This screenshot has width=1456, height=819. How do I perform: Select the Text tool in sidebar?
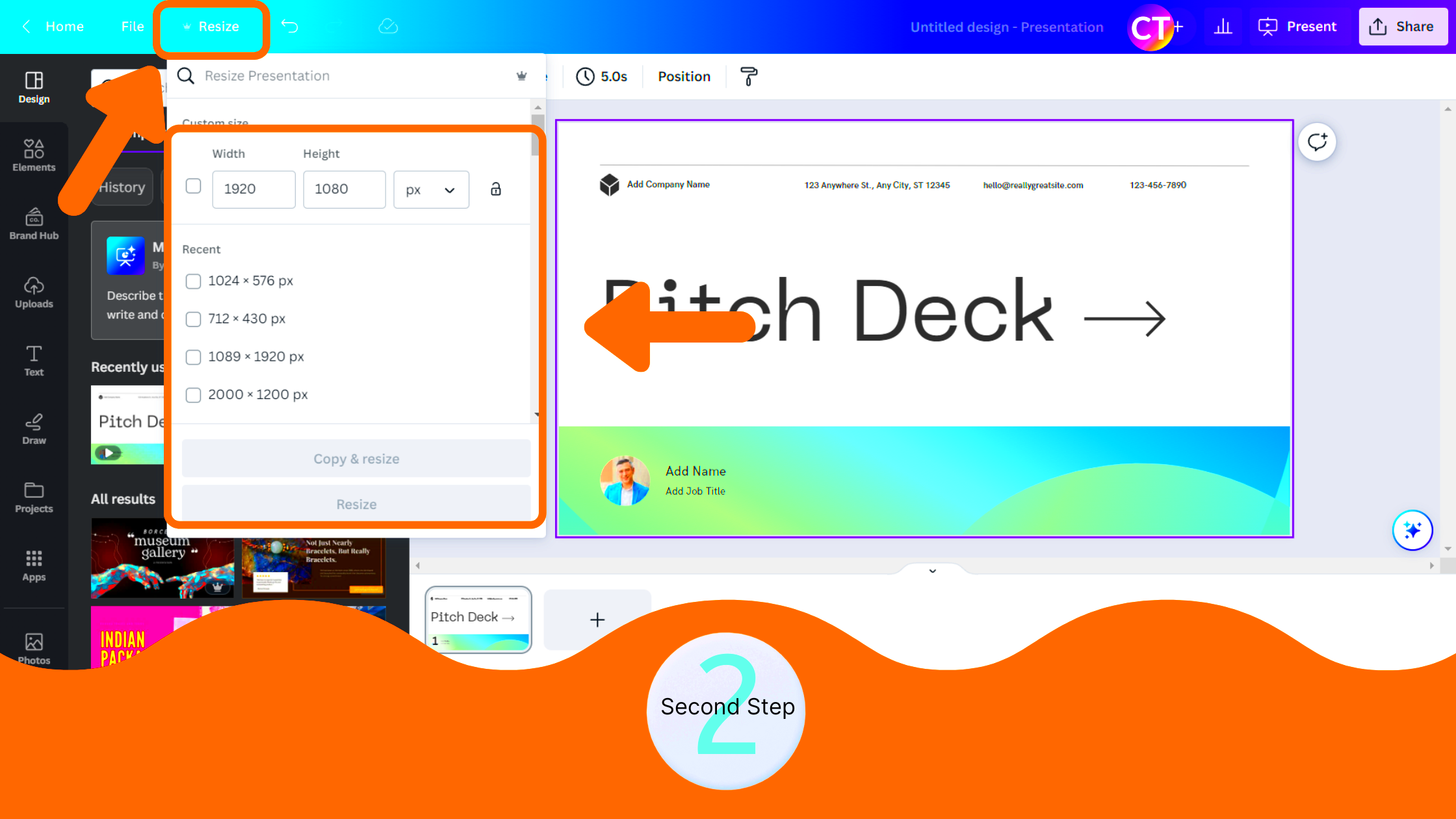[x=33, y=360]
